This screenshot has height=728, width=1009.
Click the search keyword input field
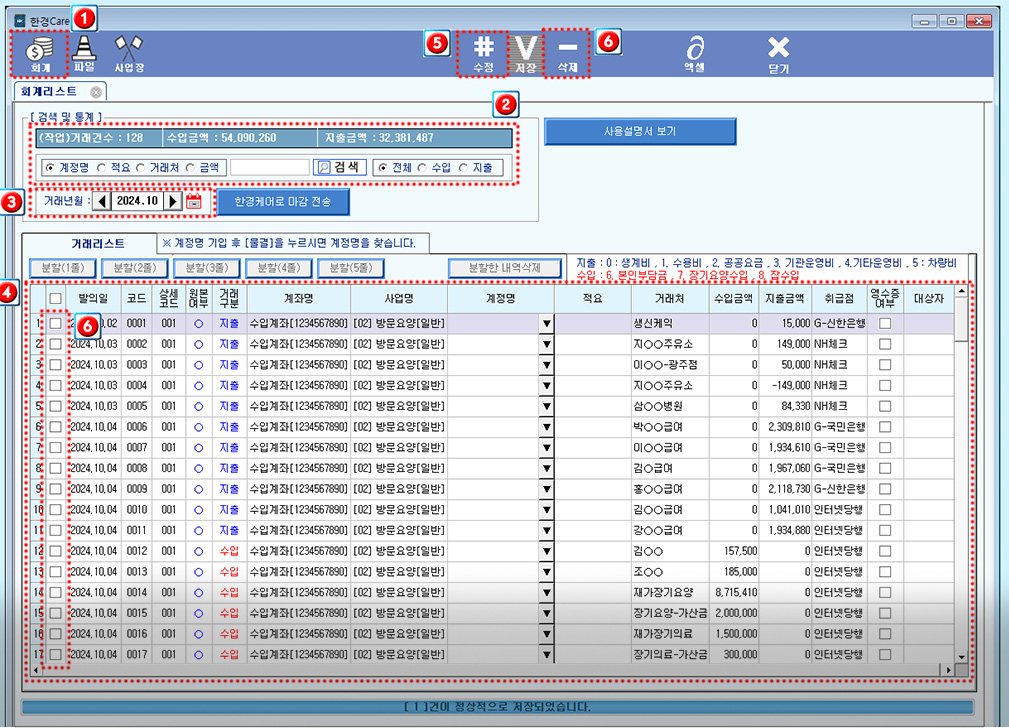point(270,167)
